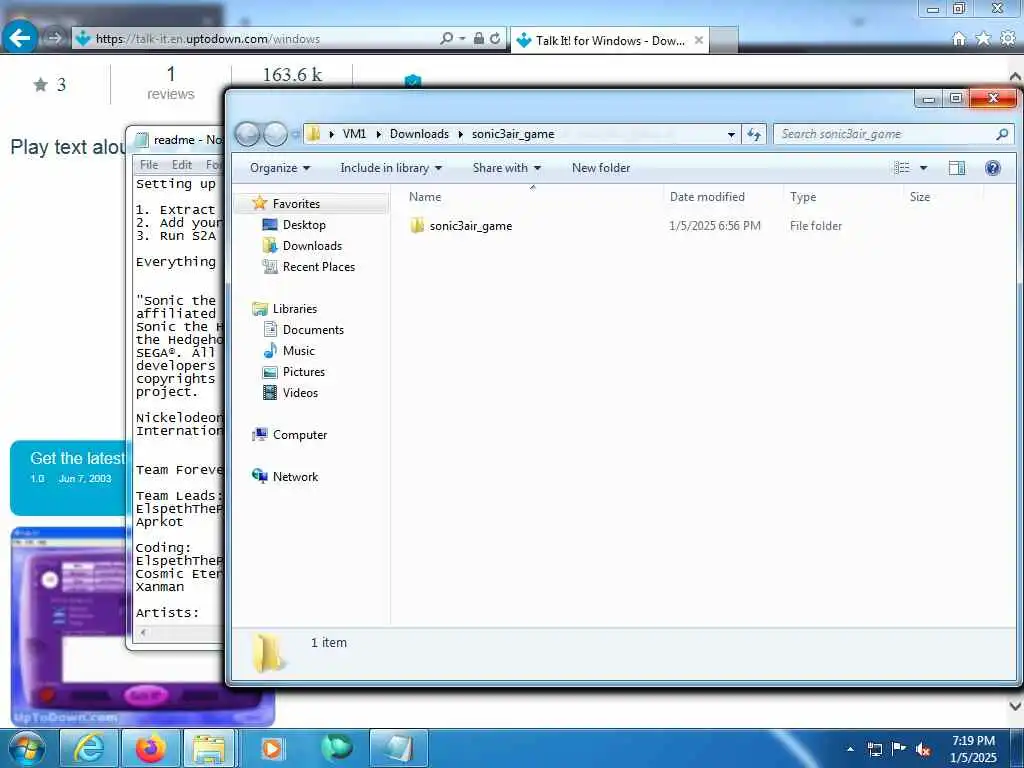Open Windows Explorer taskbar icon

[x=209, y=748]
